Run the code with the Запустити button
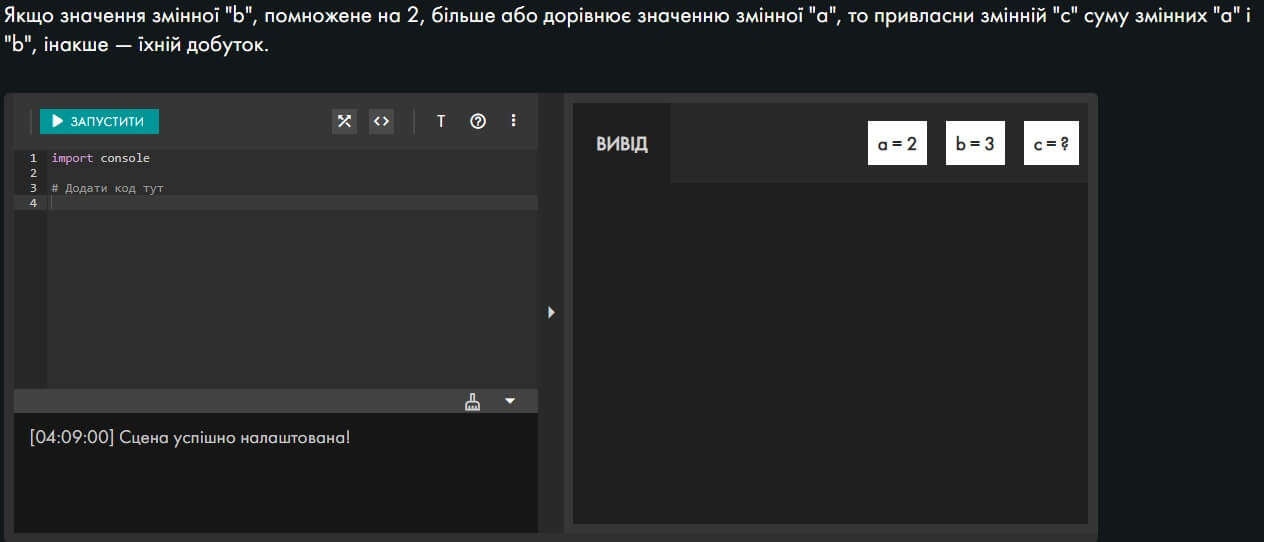1264x542 pixels. (x=99, y=121)
